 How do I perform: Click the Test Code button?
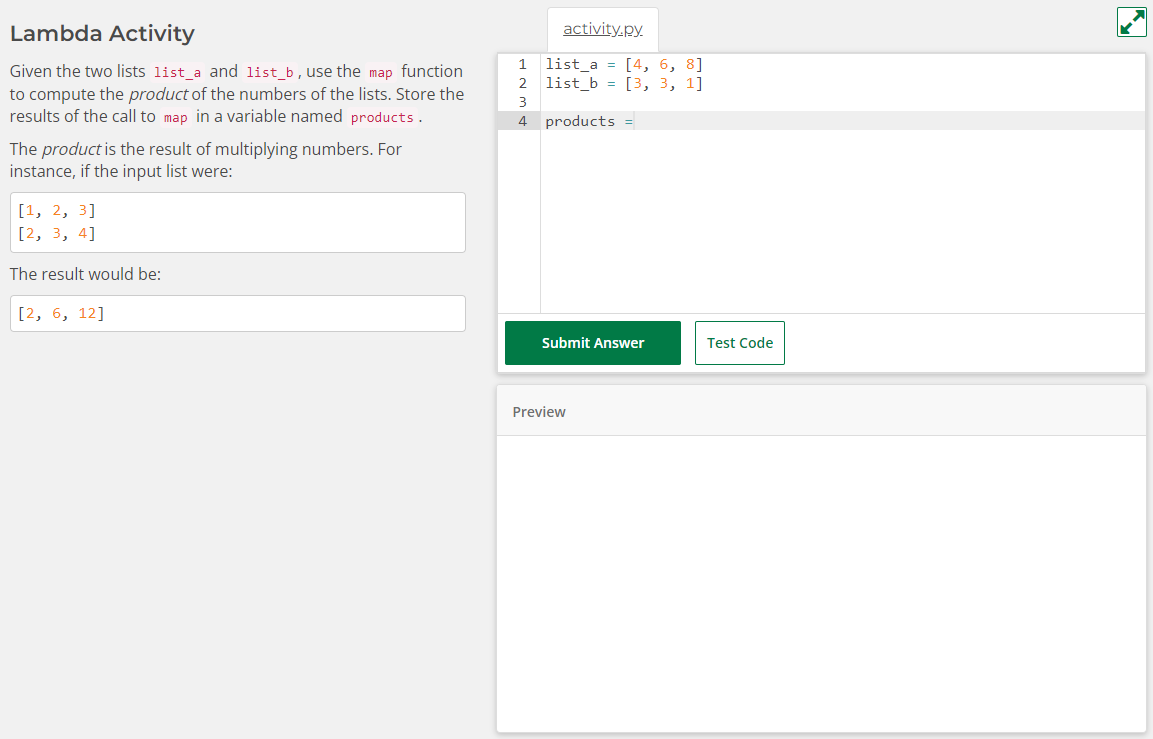coord(739,342)
